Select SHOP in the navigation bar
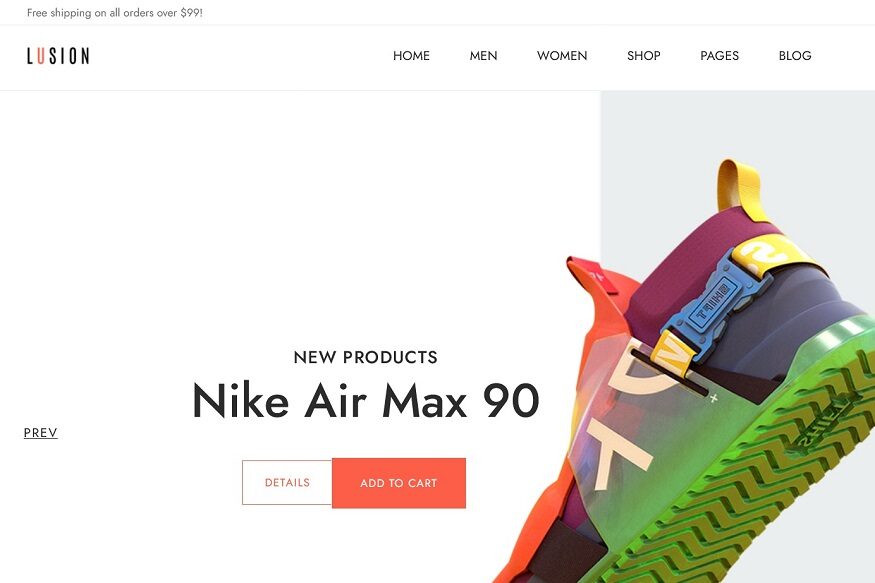Viewport: 875px width, 583px height. pos(643,56)
